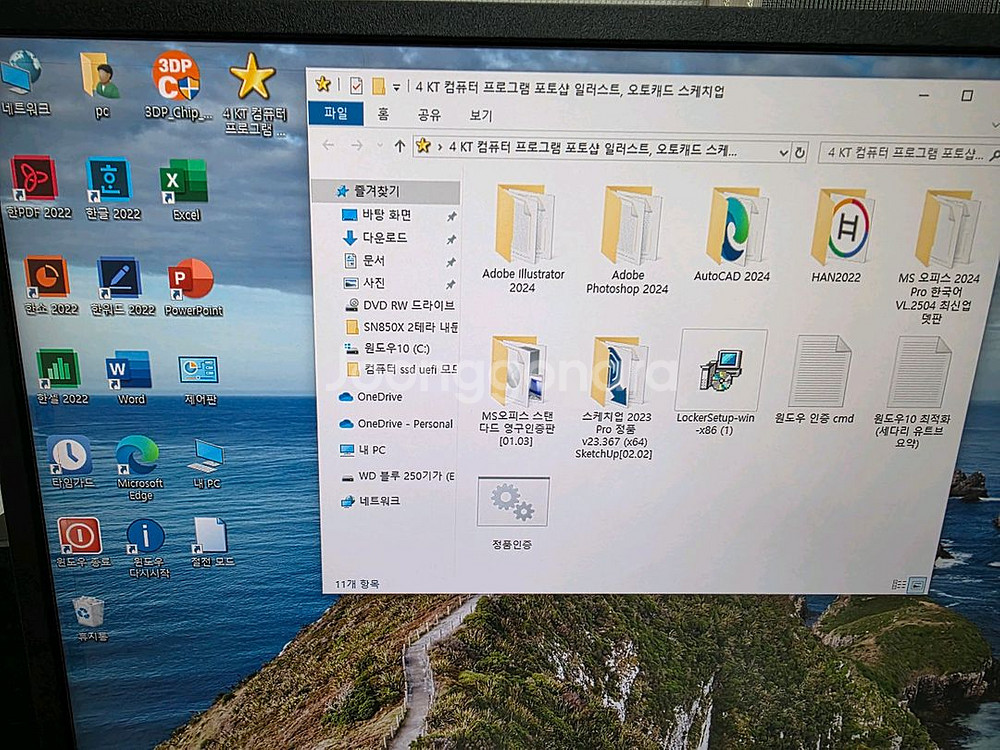1000x750 pixels.
Task: Open Microsoft Edge from the desktop
Action: click(x=139, y=467)
